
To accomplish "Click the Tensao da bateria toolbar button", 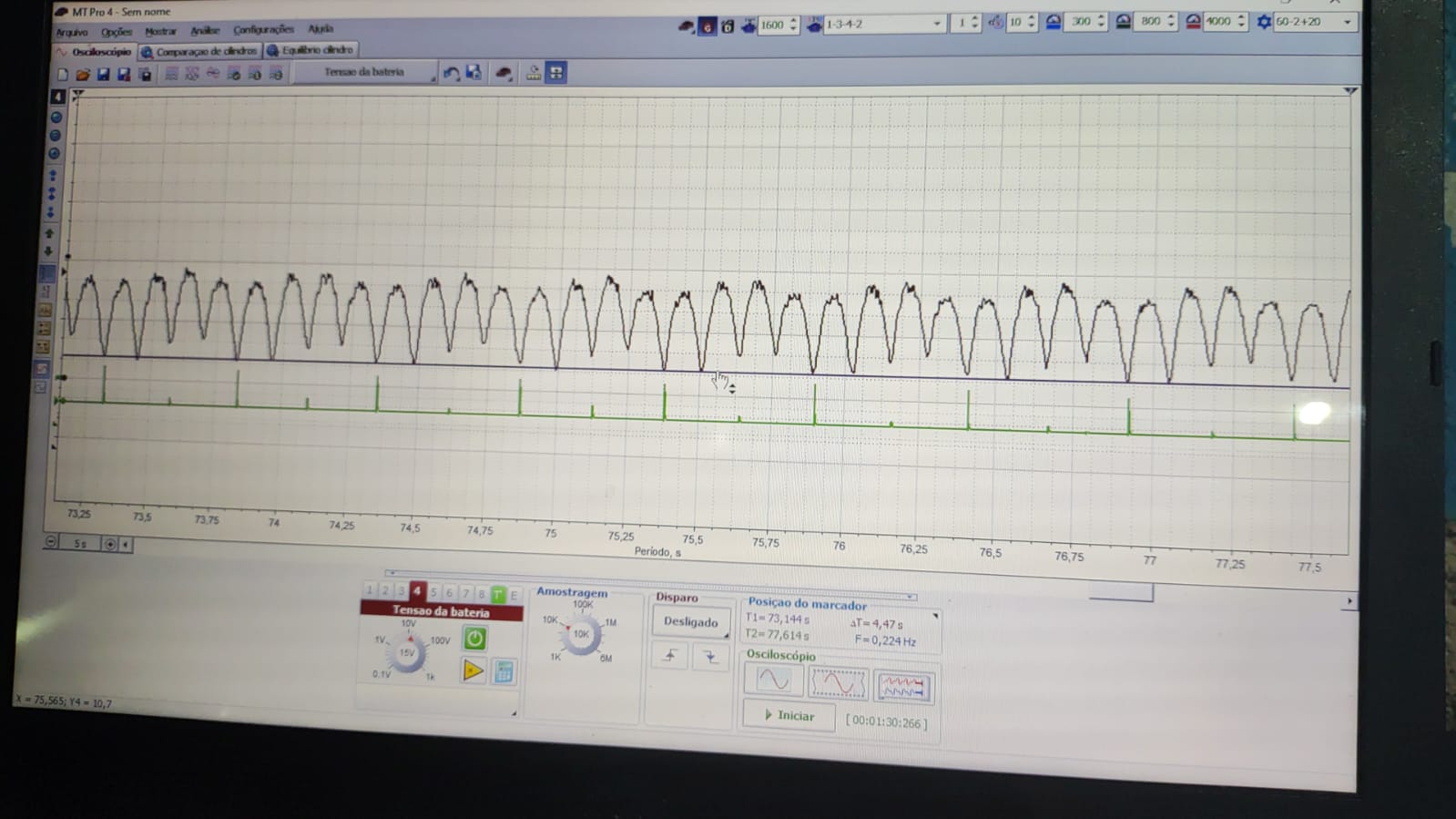I will [364, 73].
